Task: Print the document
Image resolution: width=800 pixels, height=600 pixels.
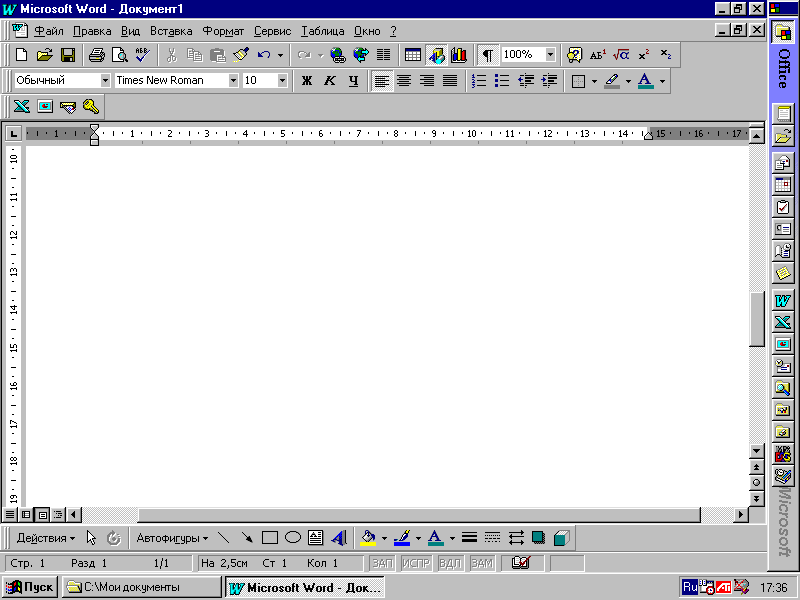Action: 96,55
